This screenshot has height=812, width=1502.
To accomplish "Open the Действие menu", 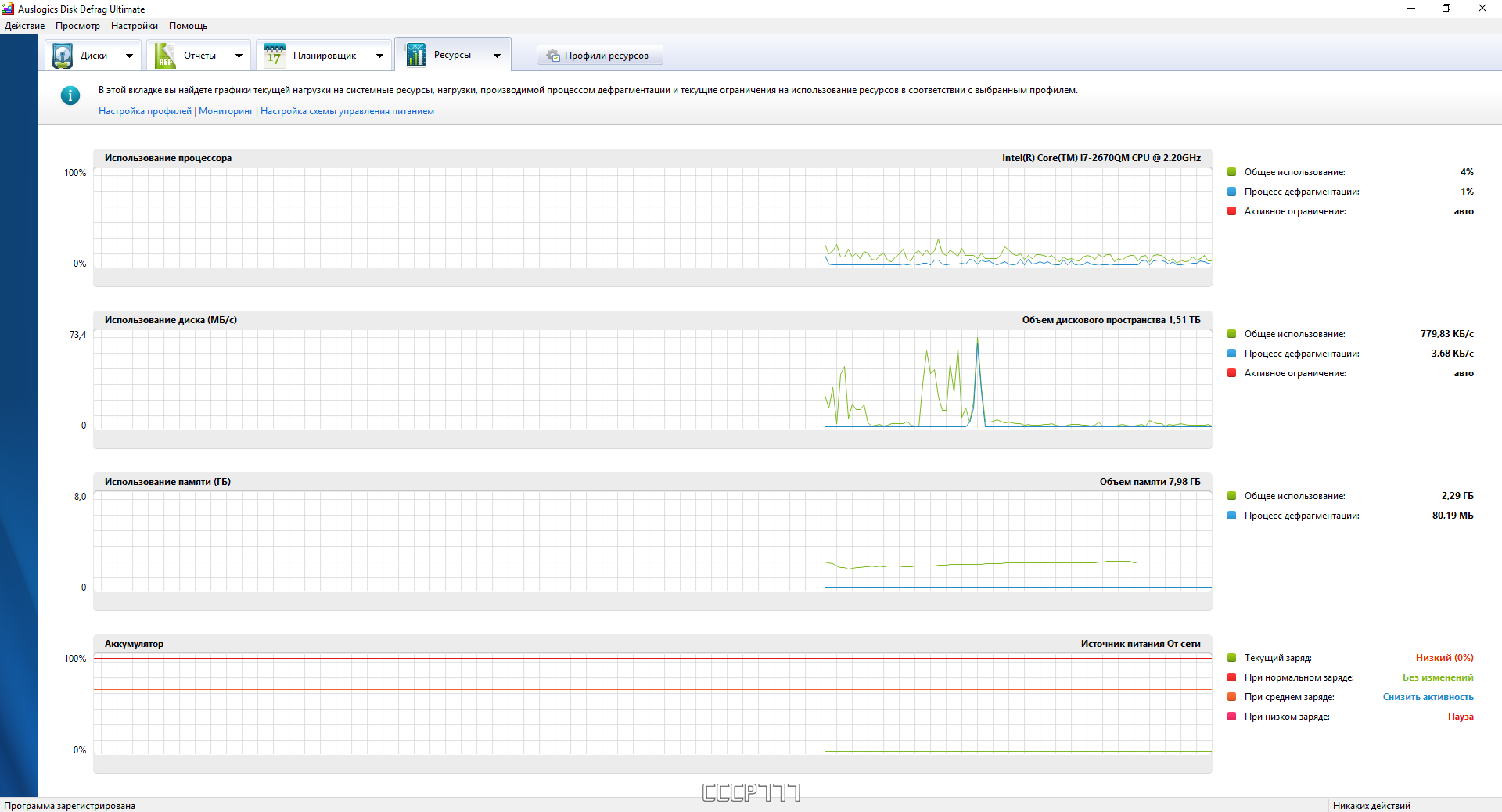I will pos(24,26).
